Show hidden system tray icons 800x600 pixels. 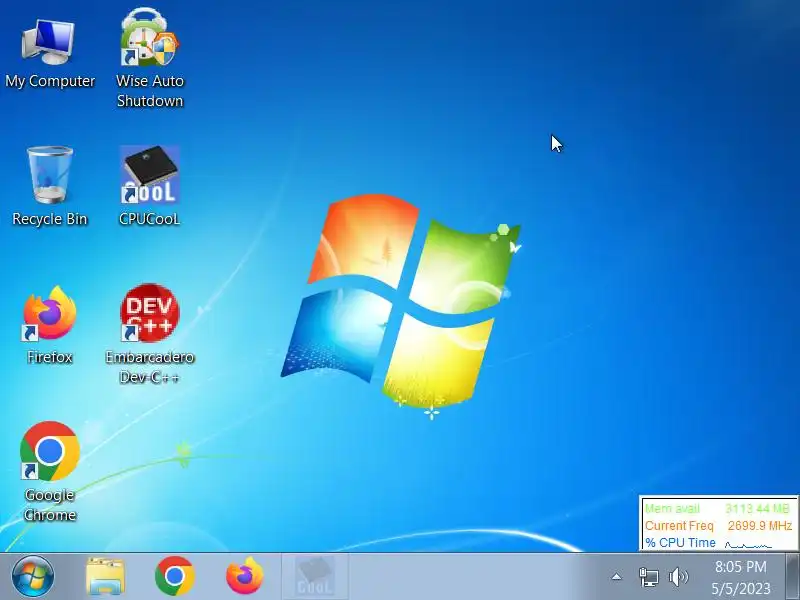[x=616, y=577]
